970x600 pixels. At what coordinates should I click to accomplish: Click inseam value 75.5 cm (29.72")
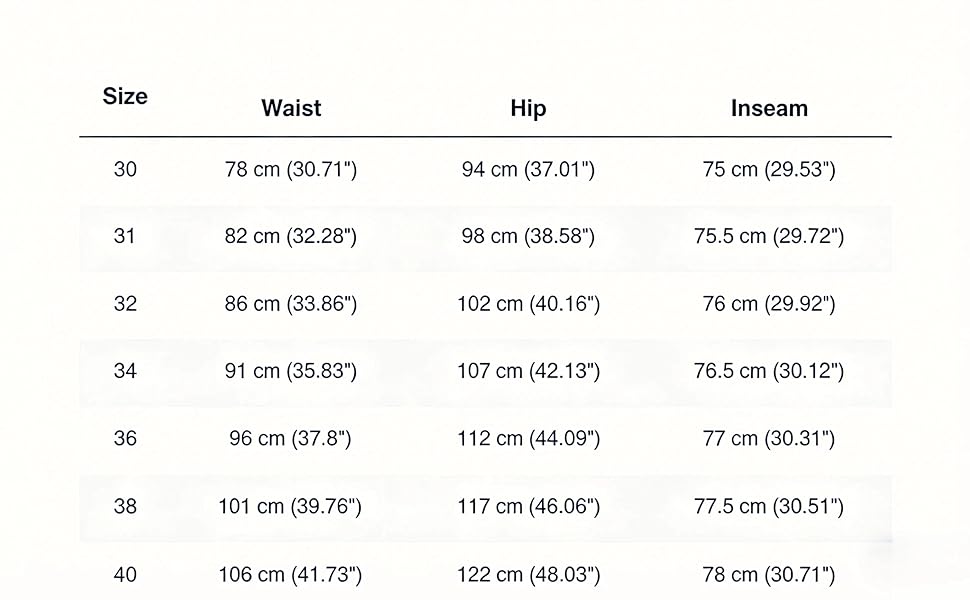769,236
